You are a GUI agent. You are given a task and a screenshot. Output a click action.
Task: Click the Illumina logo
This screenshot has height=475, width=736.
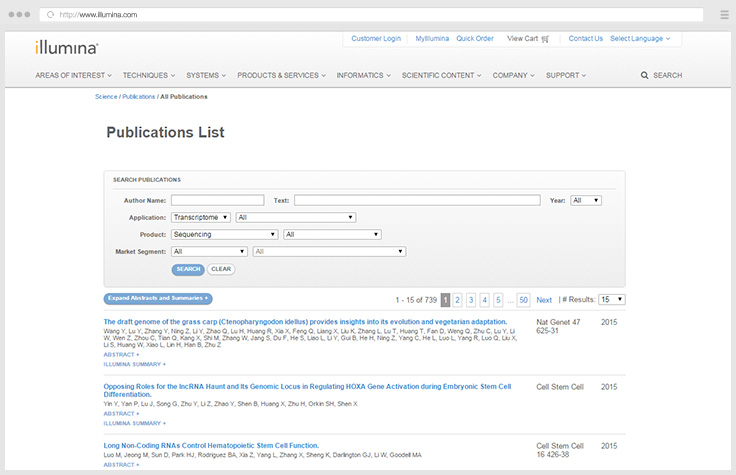66,46
